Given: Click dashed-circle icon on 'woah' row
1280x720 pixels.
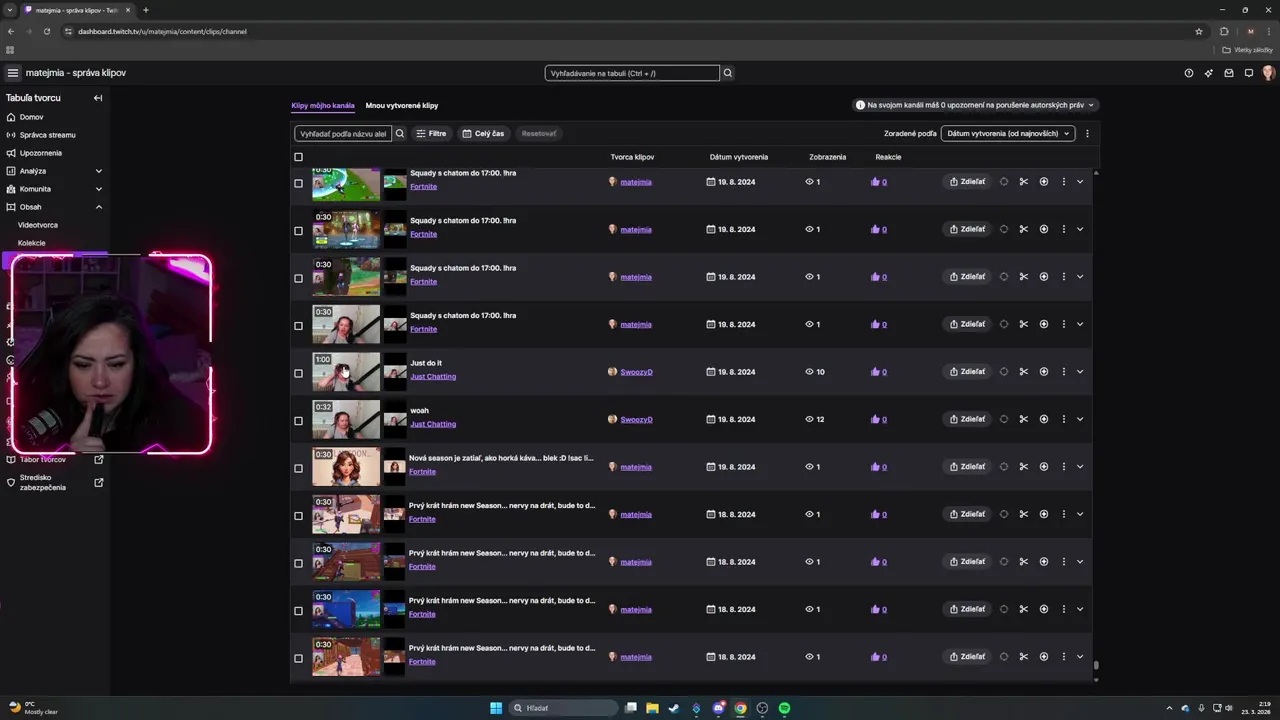Looking at the screenshot, I should point(1004,419).
